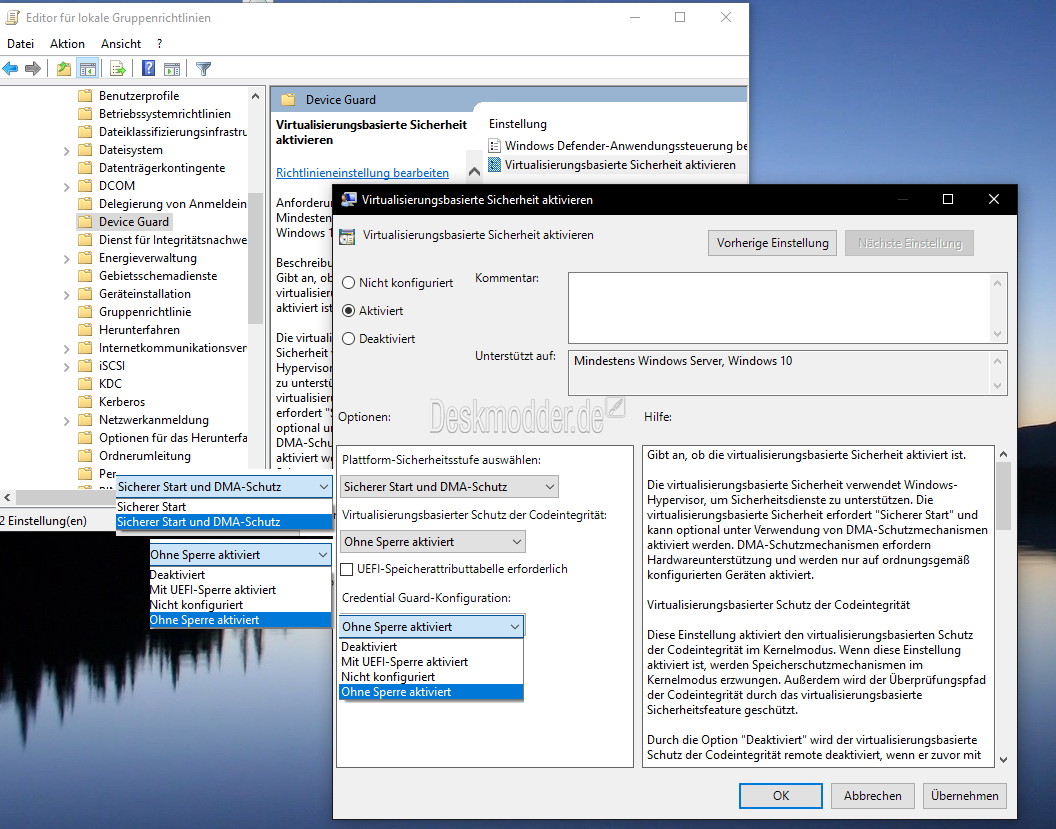Select Windows Defender-Anwendungssteuerung setting row
Screen dimensions: 1056x829
point(618,145)
